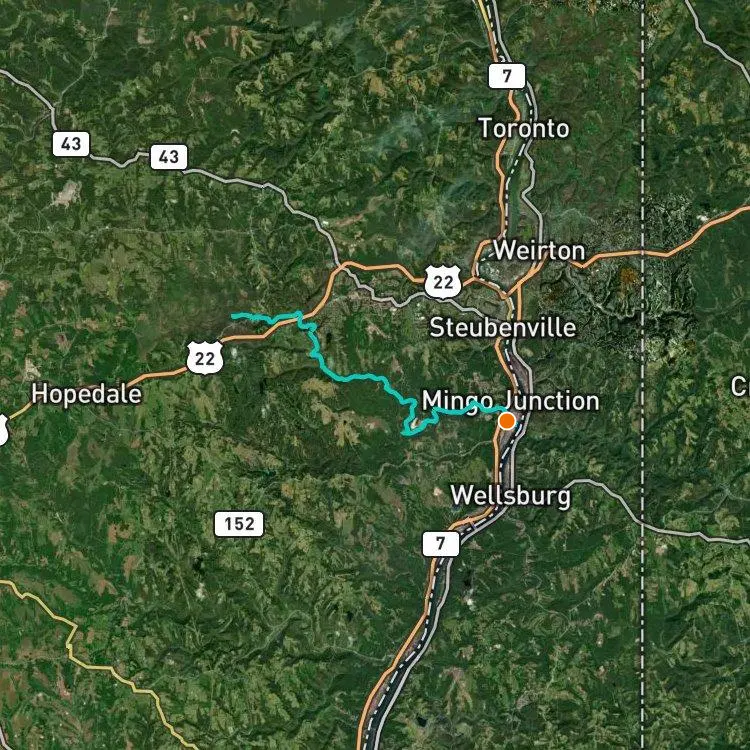Click the teal route line's western end
Image resolution: width=750 pixels, height=750 pixels.
[x=234, y=316]
